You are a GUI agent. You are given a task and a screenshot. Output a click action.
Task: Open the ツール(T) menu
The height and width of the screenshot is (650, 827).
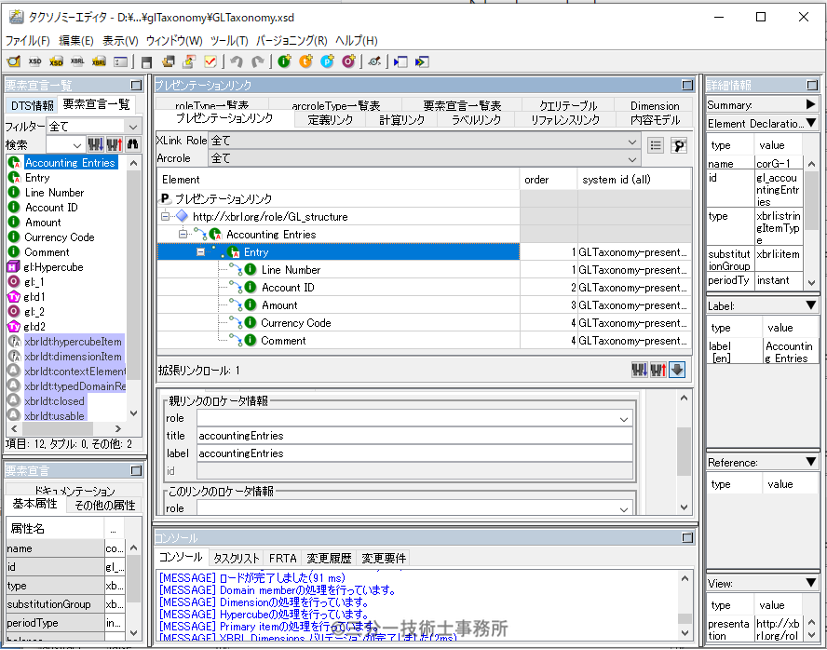(229, 41)
